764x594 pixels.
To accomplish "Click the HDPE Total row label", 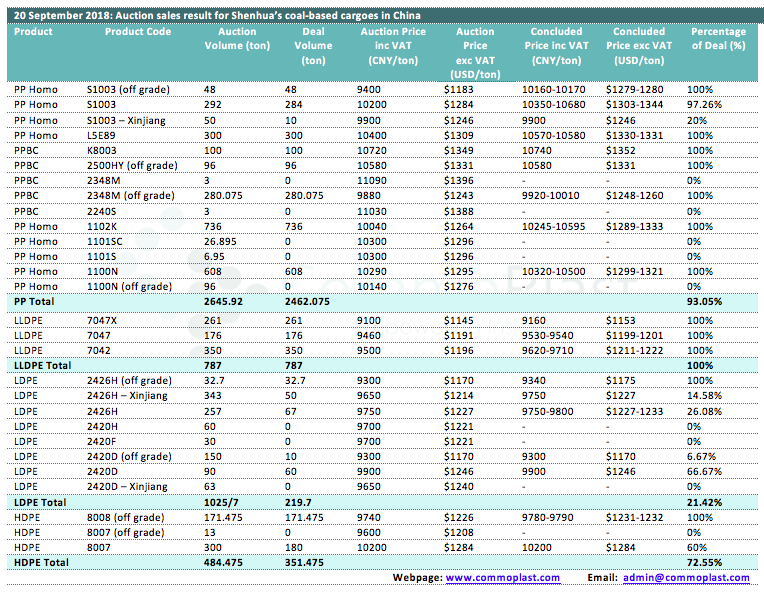I will click(x=39, y=564).
